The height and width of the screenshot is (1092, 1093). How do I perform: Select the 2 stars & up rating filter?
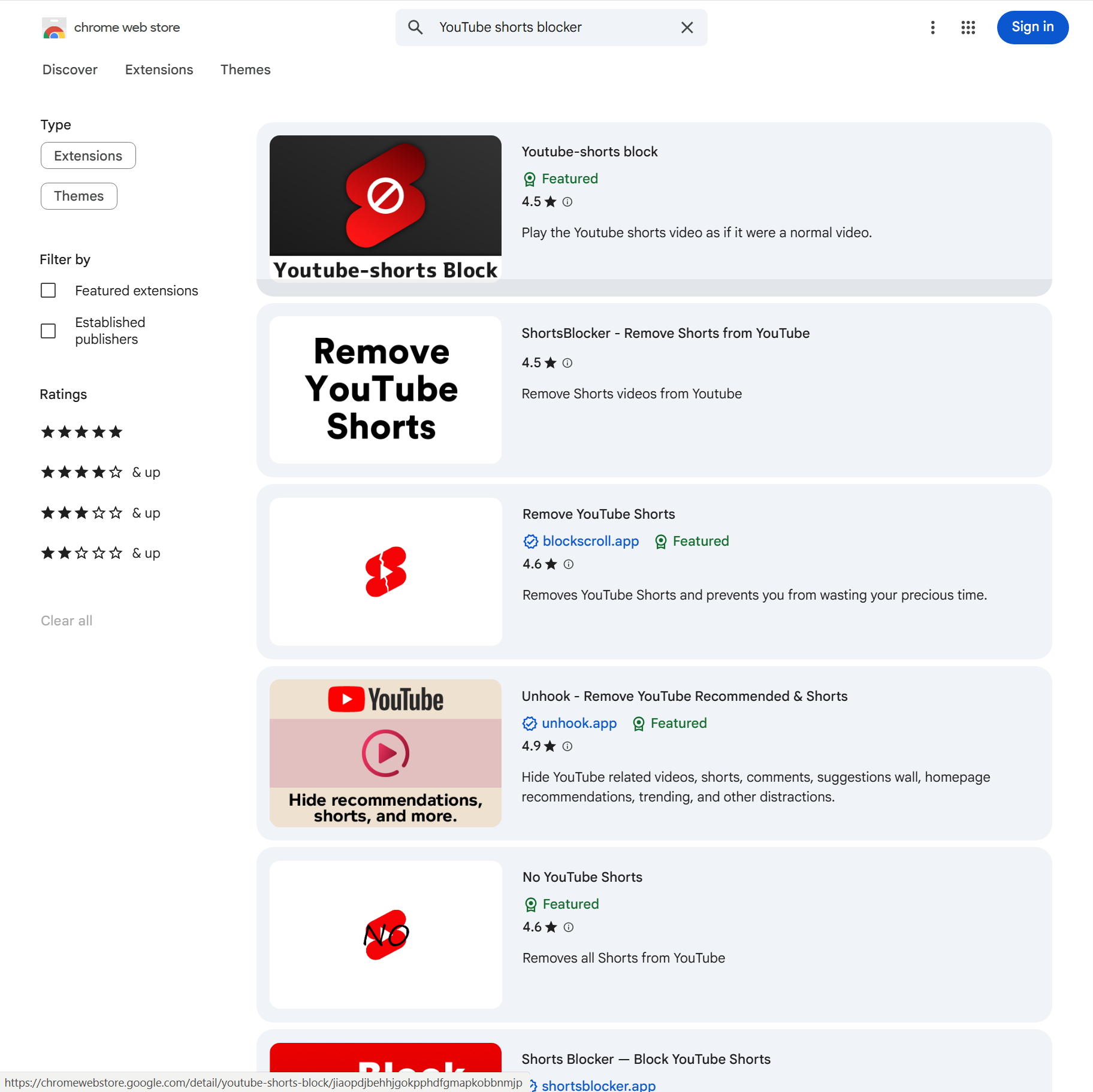click(x=100, y=553)
